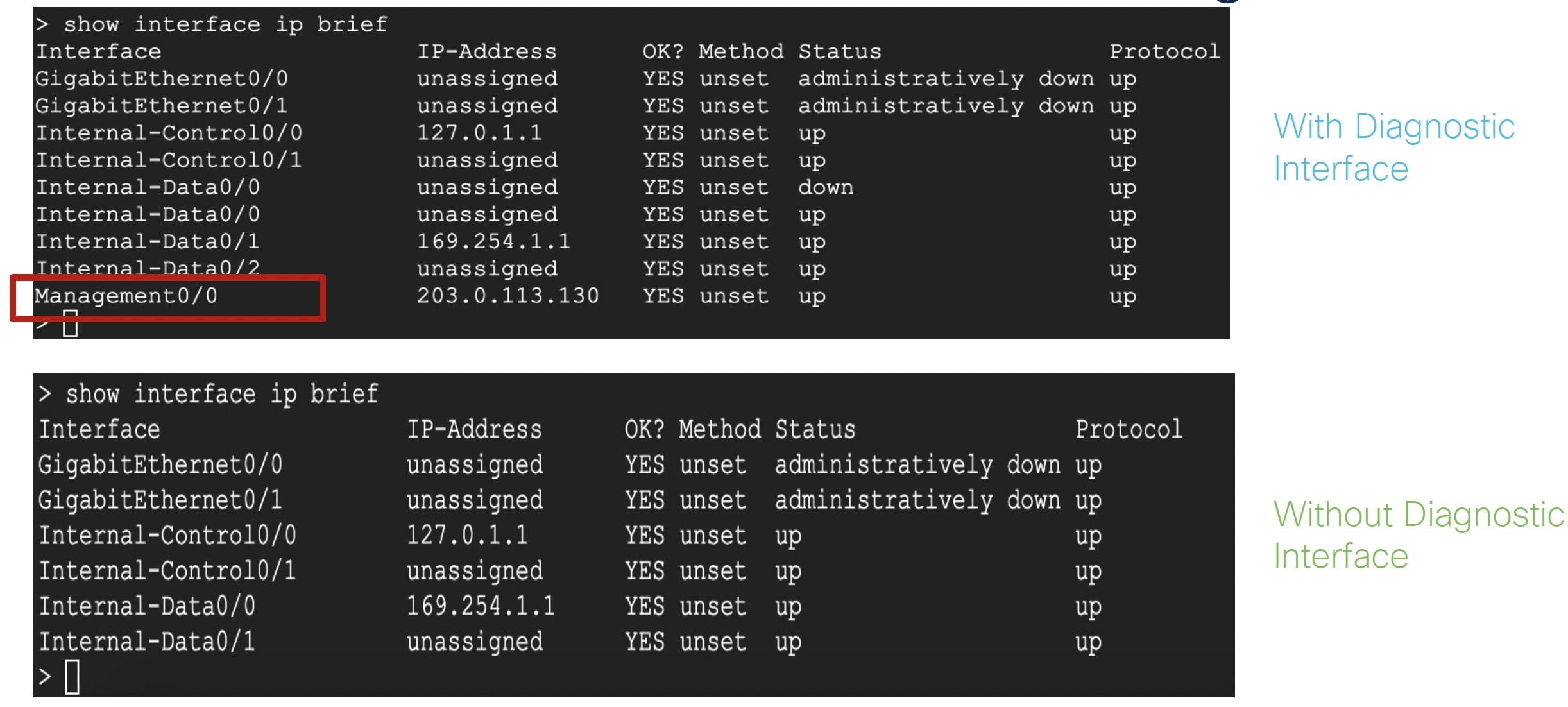
Task: Click the cursor block in the bottom terminal
Action: [x=72, y=677]
